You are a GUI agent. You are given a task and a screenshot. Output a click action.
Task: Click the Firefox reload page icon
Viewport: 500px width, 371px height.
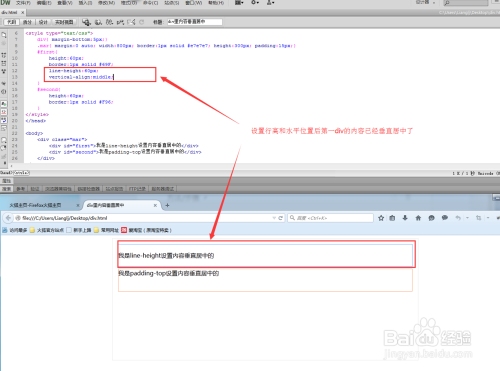281,218
